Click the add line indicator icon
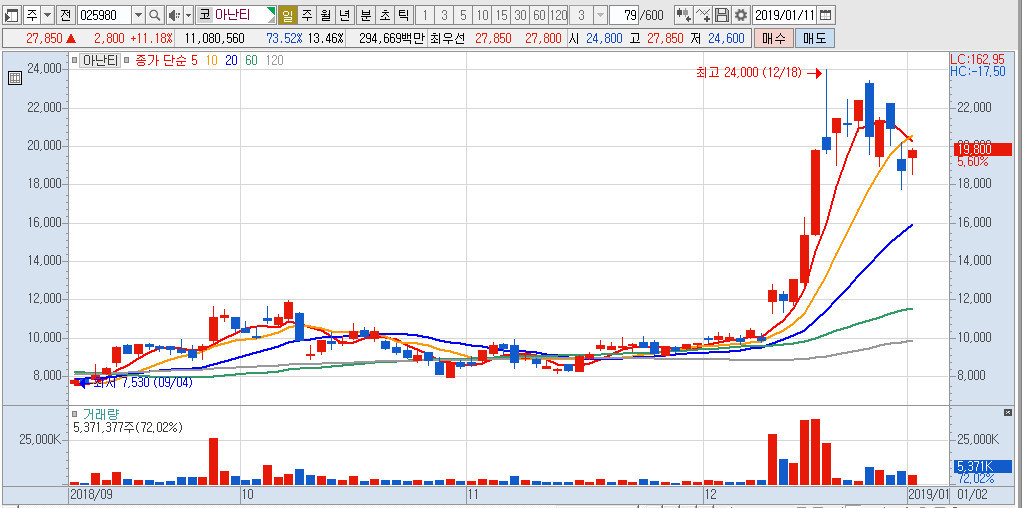Screen dimensions: 1022x508 703,14
